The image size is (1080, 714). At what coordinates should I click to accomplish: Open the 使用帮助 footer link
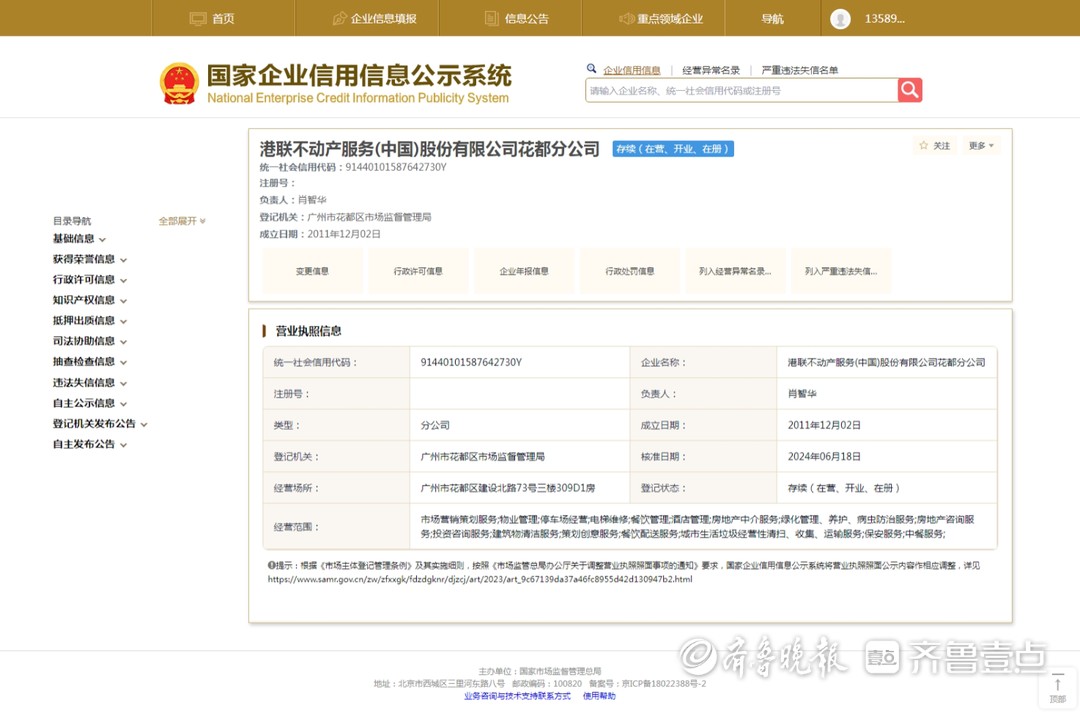(599, 696)
